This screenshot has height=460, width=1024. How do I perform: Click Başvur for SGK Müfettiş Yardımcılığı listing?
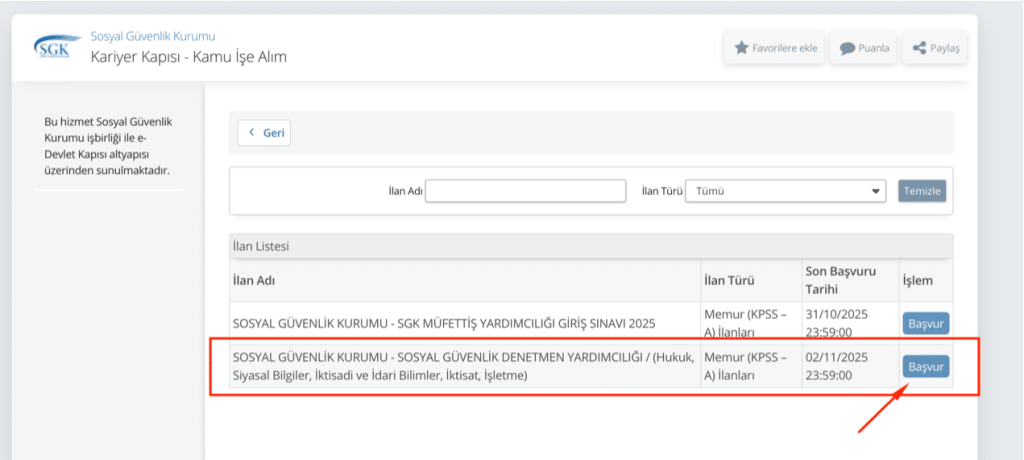tap(925, 324)
